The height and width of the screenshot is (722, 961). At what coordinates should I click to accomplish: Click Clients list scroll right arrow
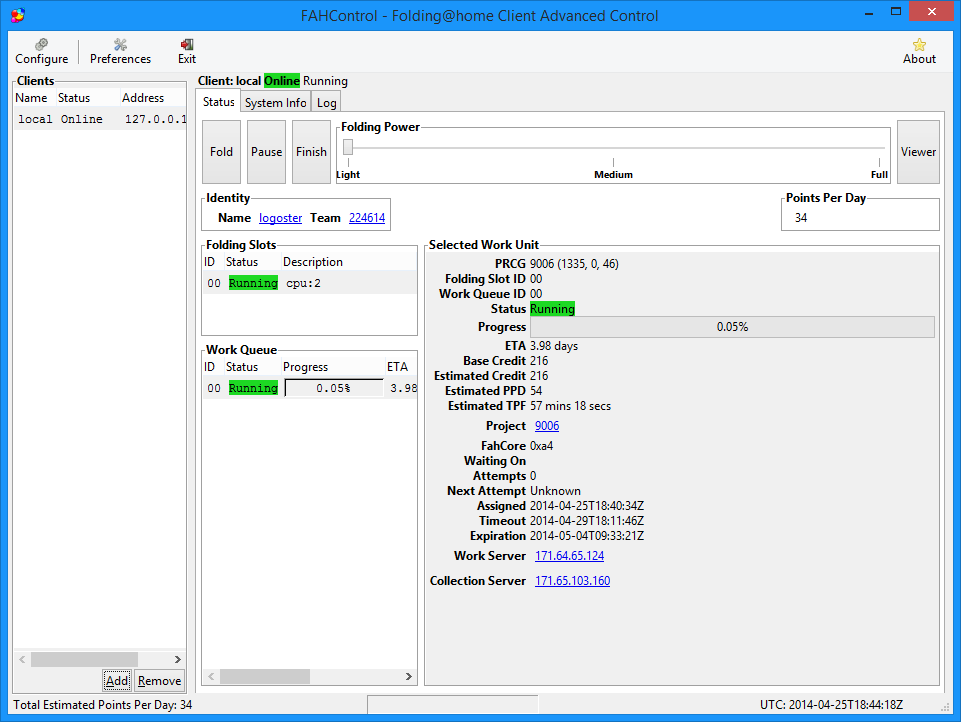click(x=178, y=659)
